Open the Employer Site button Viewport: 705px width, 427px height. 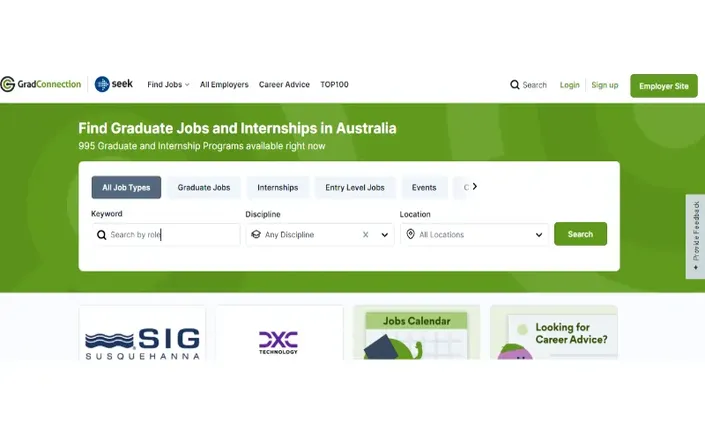664,86
